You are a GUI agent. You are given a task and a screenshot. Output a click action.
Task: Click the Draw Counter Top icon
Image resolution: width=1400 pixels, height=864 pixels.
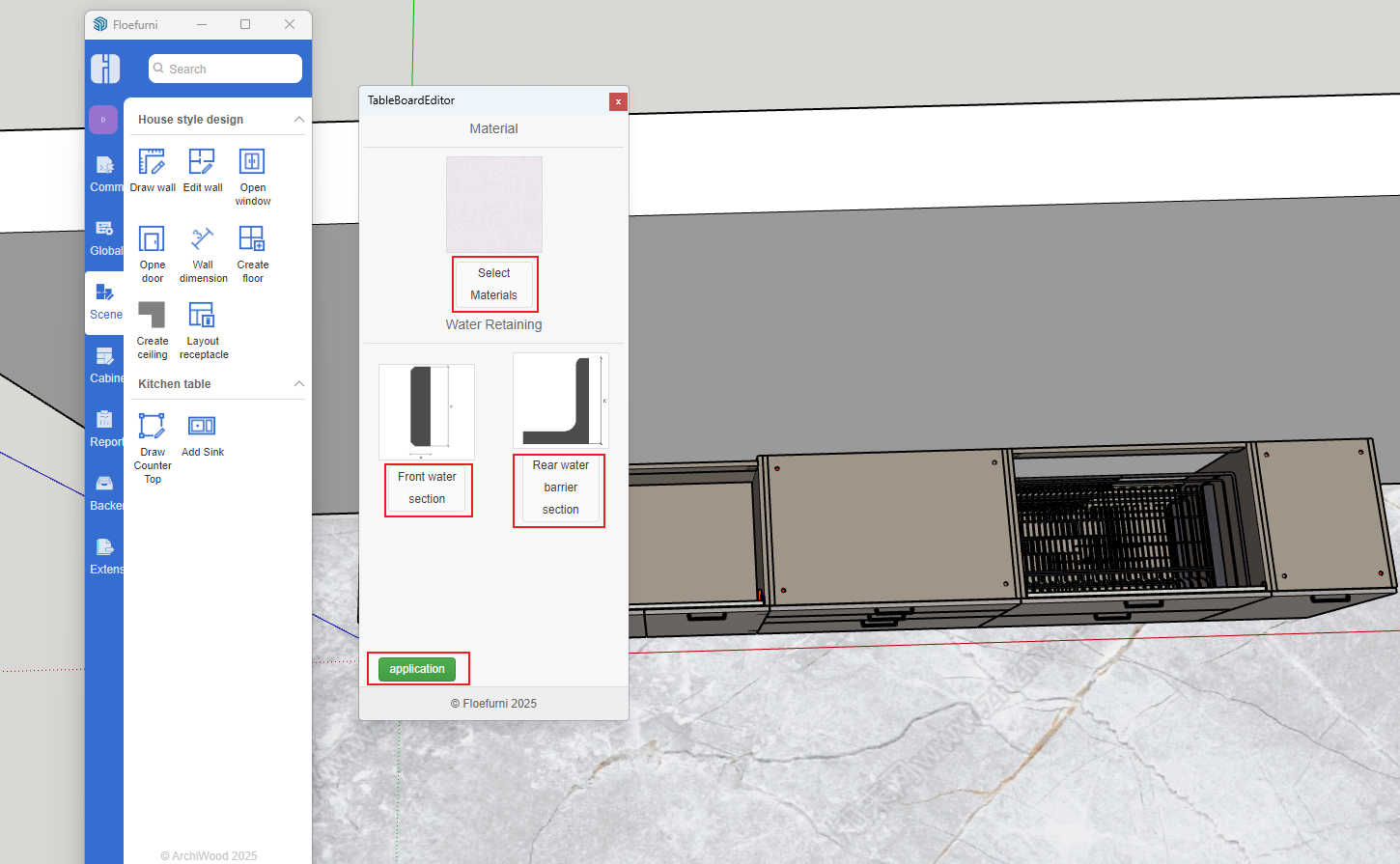[152, 427]
